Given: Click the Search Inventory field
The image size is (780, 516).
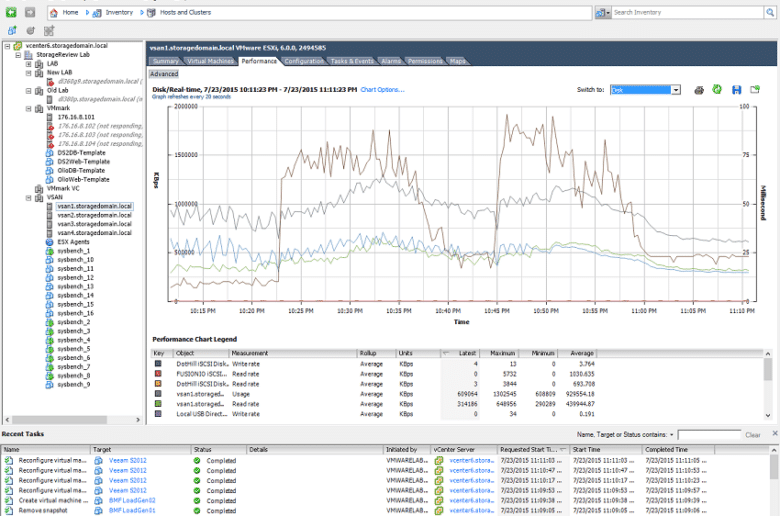Looking at the screenshot, I should coord(687,12).
